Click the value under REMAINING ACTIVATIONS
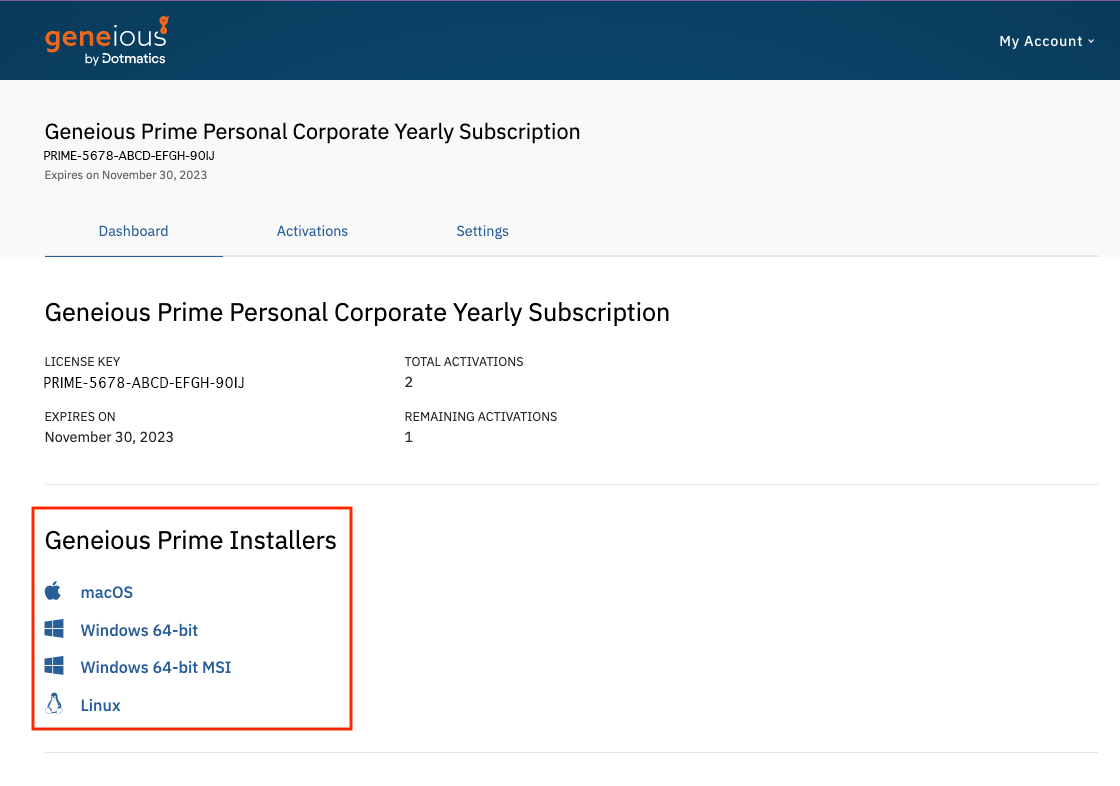This screenshot has width=1120, height=786. [x=409, y=437]
